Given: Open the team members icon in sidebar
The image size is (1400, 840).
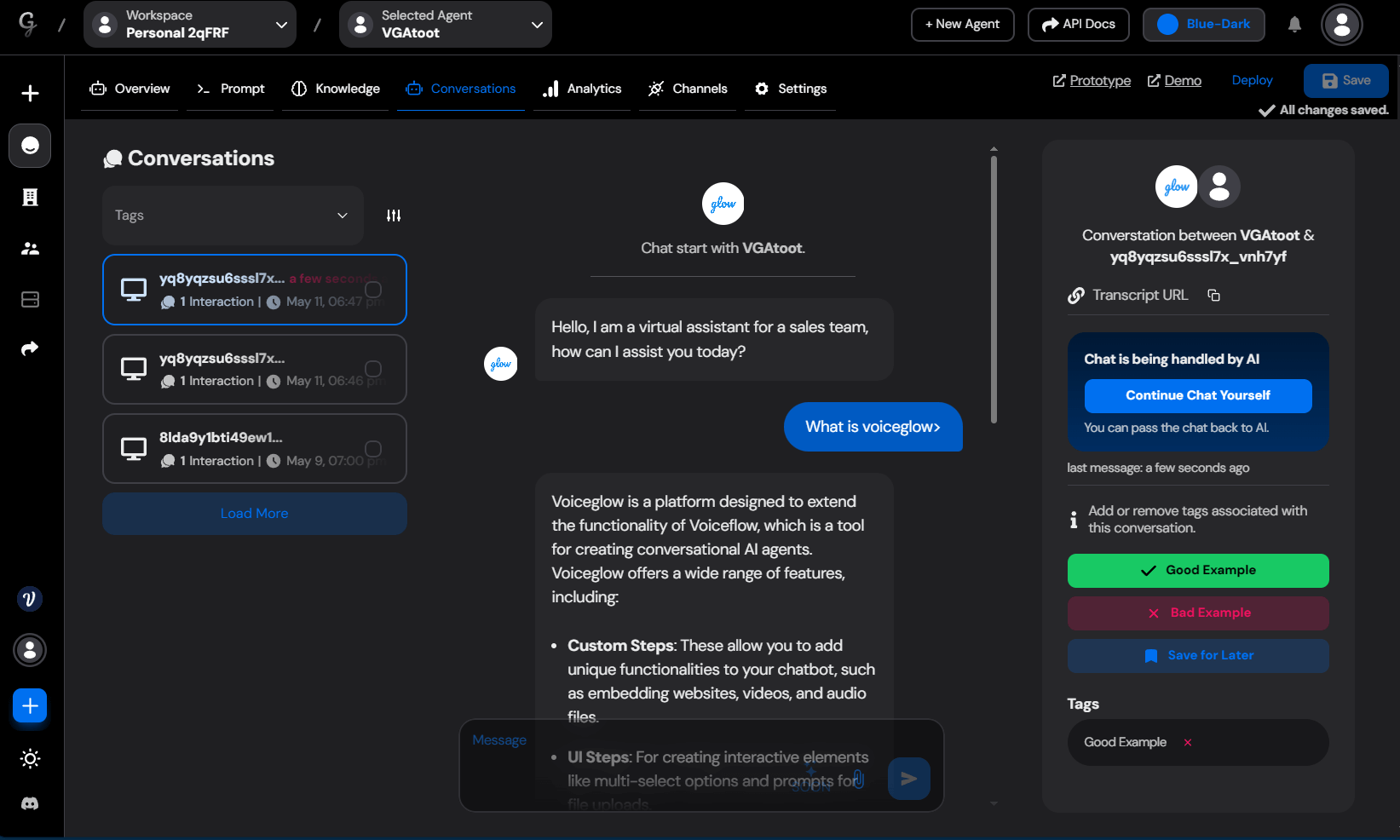Looking at the screenshot, I should pos(30,249).
